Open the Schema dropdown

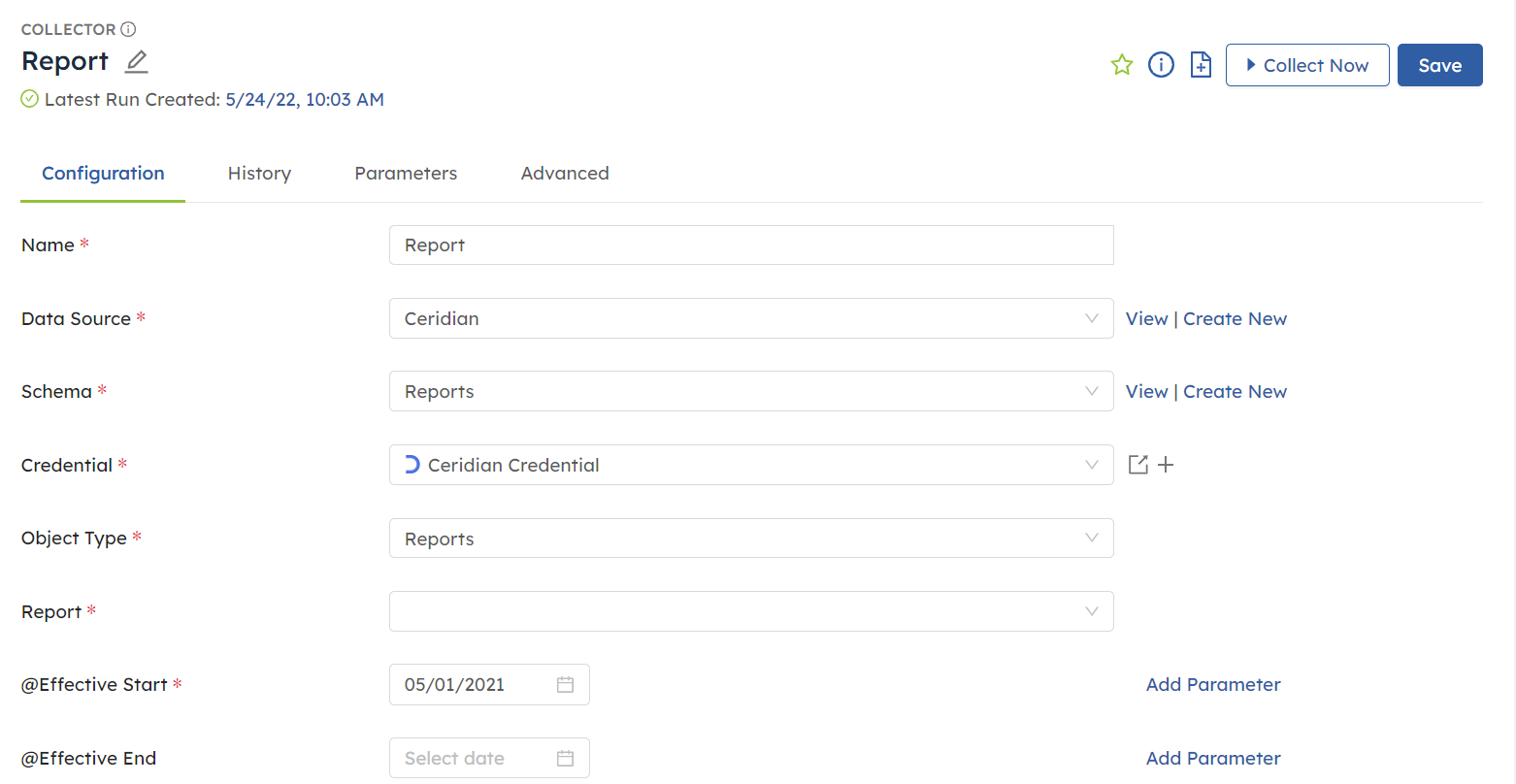coord(750,392)
